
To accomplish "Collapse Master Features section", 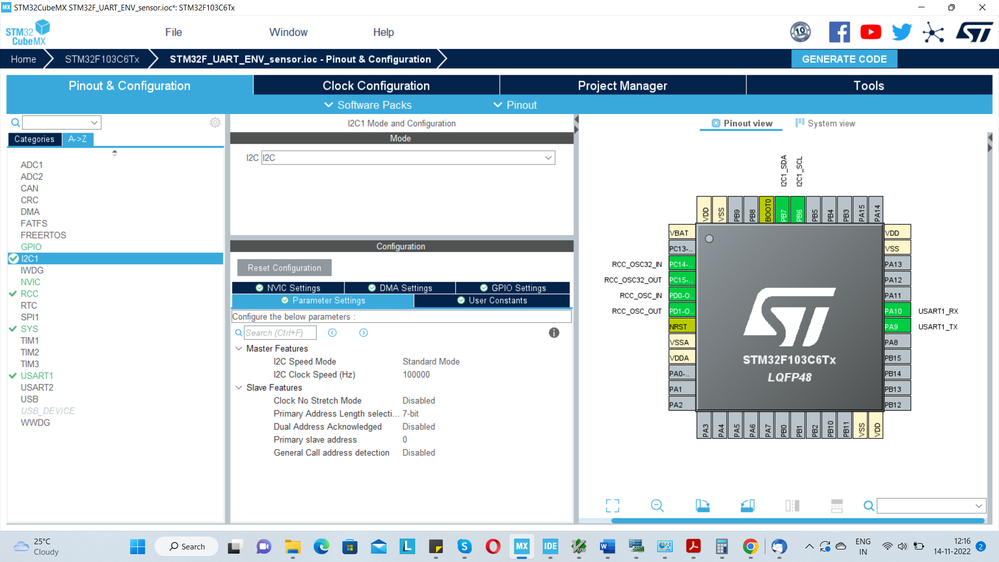I will [239, 349].
